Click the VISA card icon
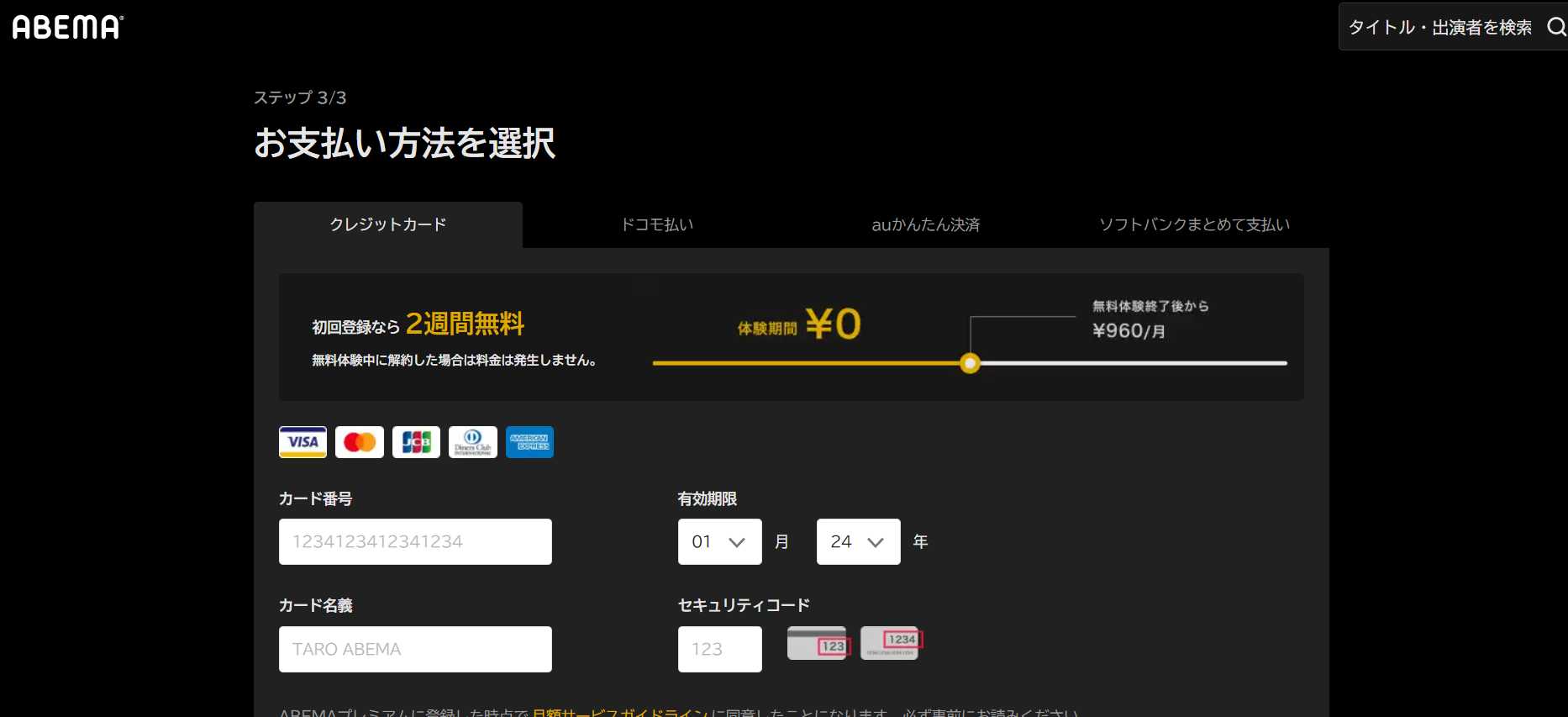 pos(303,442)
